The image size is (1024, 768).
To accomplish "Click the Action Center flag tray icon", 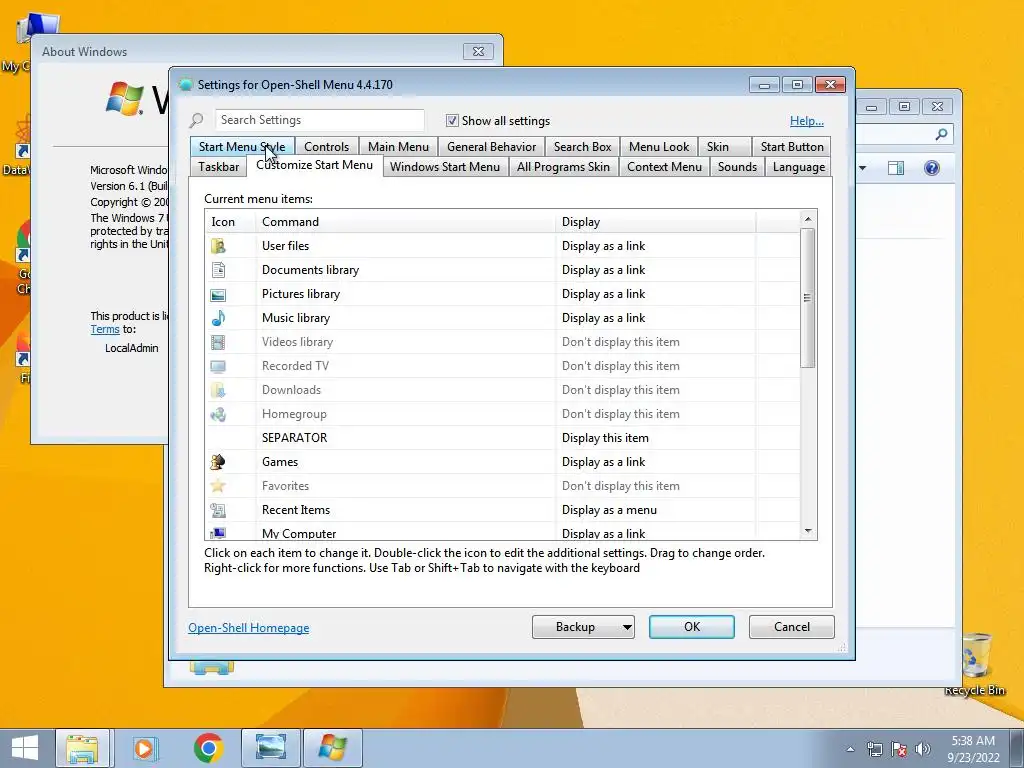I will [899, 749].
